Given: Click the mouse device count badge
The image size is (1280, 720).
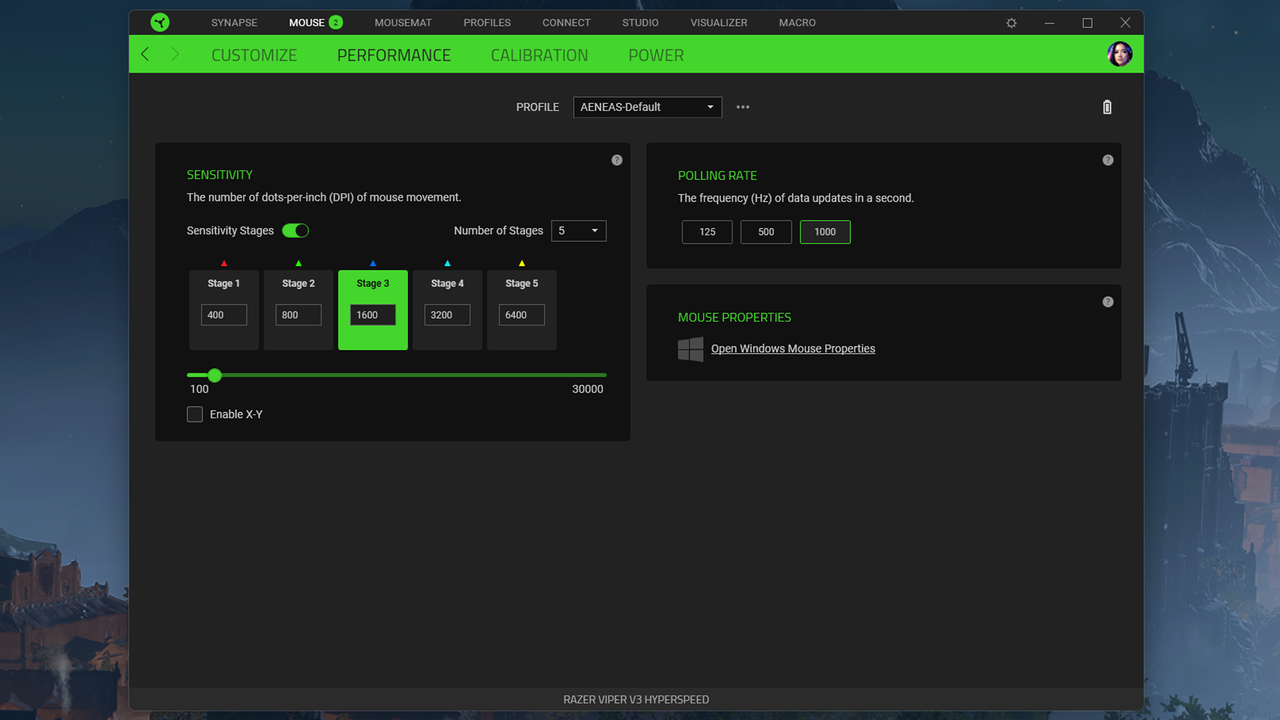Looking at the screenshot, I should 335,22.
